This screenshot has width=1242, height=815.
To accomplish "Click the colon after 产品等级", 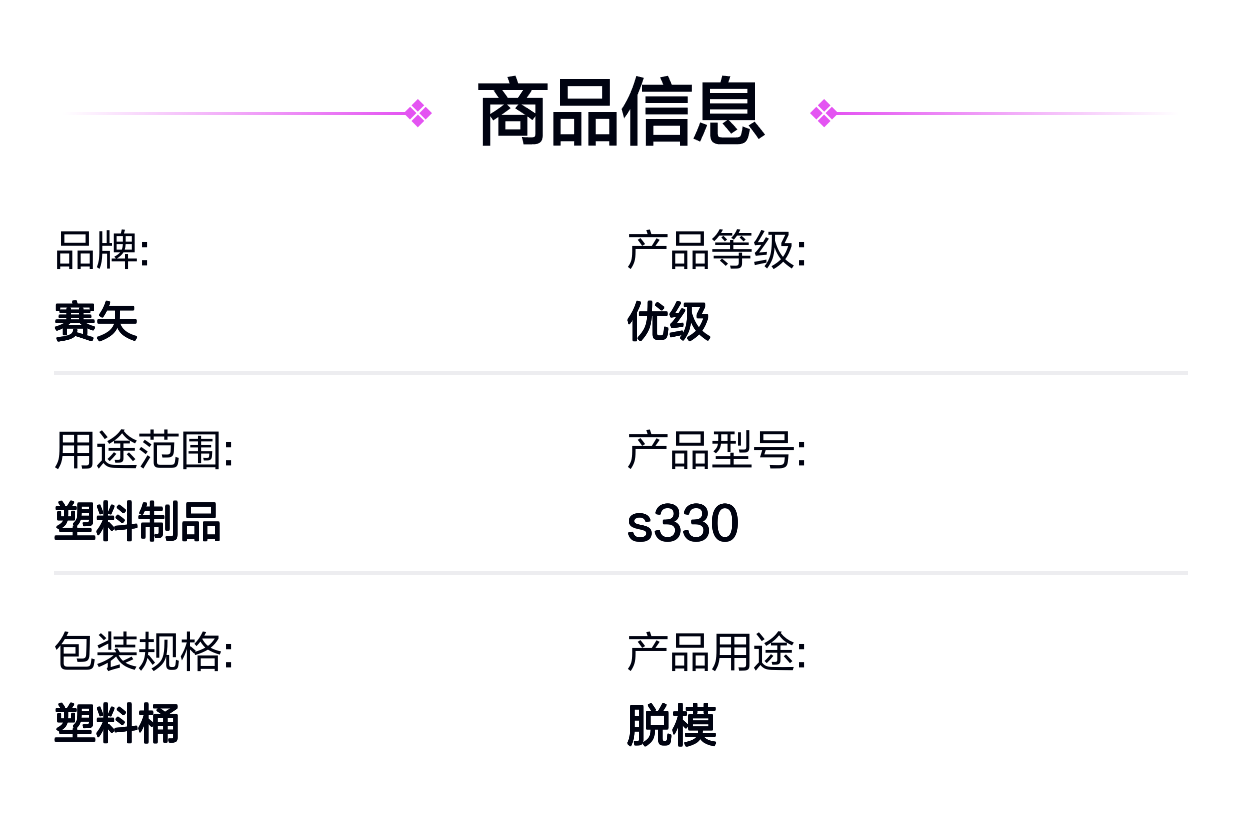I will [801, 253].
